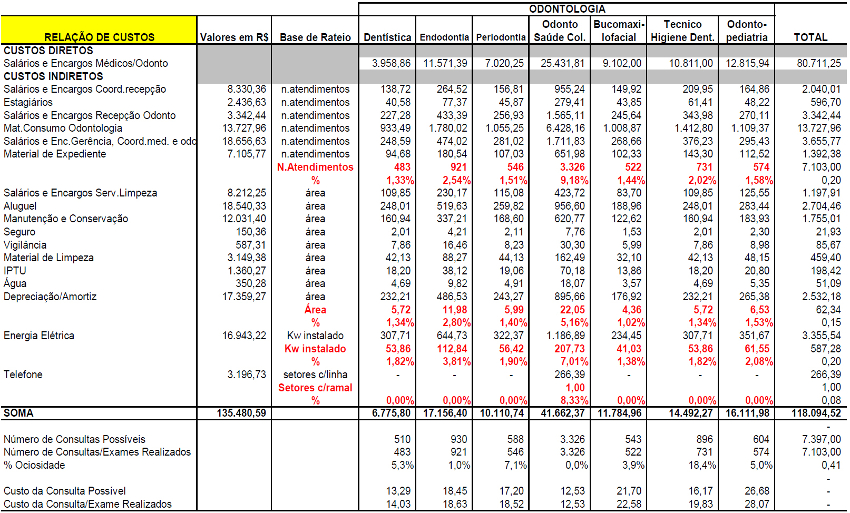850x513 pixels.
Task: Click the Periodontia column header
Action: [x=502, y=37]
